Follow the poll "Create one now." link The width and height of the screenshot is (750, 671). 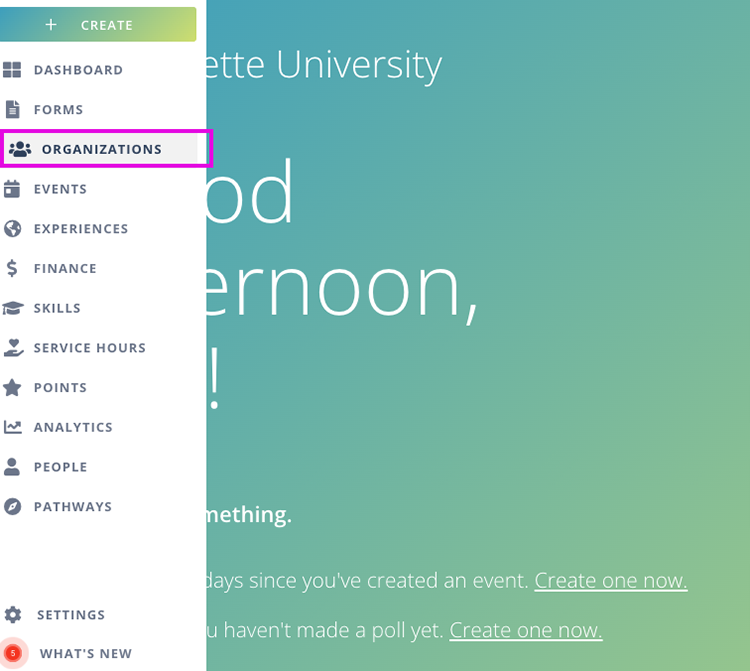point(526,630)
